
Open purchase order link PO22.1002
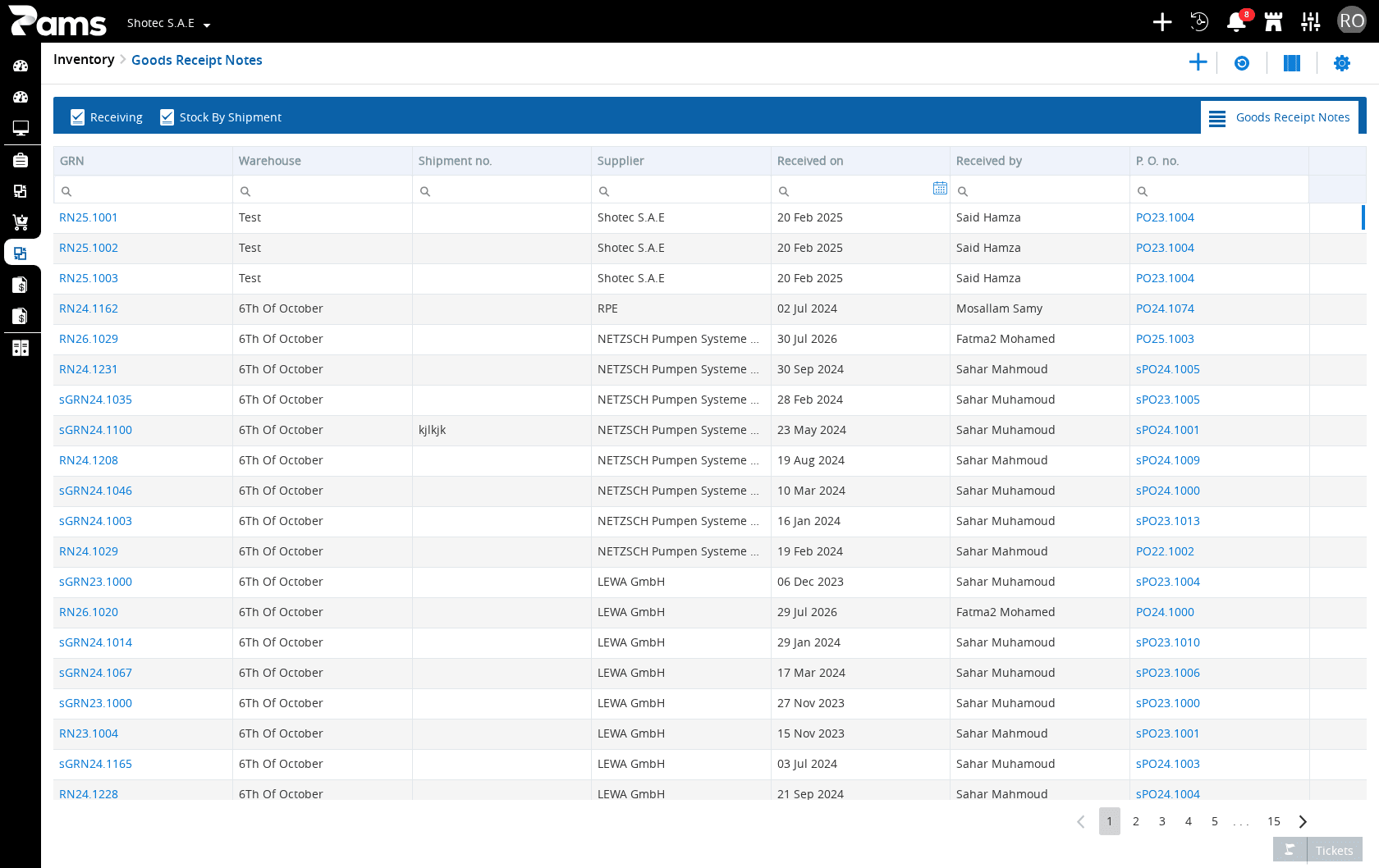pyautogui.click(x=1165, y=551)
